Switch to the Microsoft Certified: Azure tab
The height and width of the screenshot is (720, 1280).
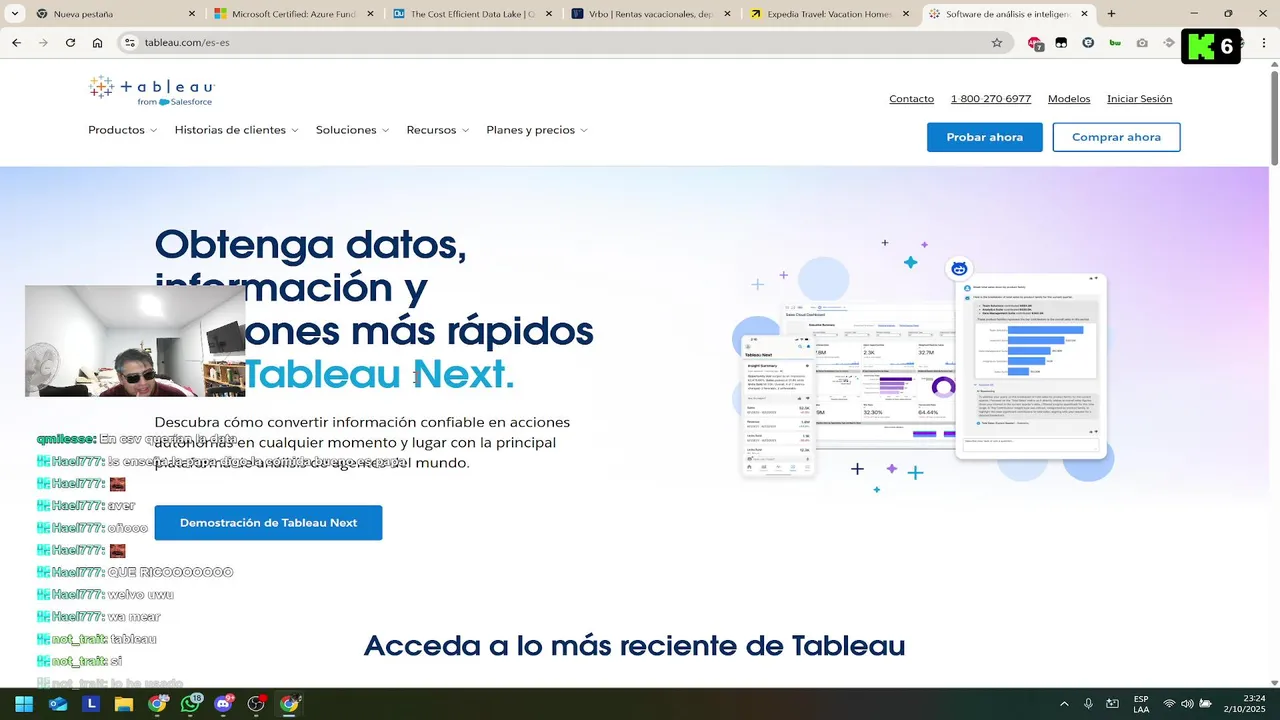click(x=295, y=14)
